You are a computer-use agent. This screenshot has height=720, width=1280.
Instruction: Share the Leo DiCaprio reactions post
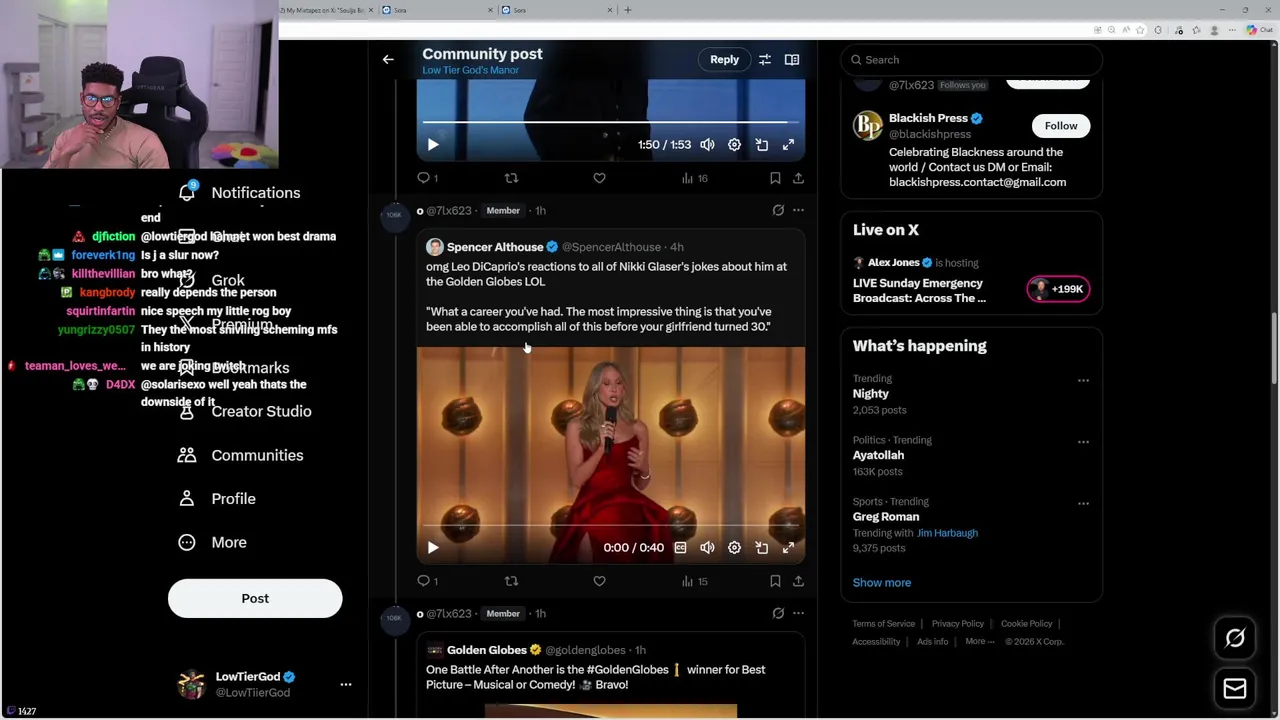tap(798, 581)
